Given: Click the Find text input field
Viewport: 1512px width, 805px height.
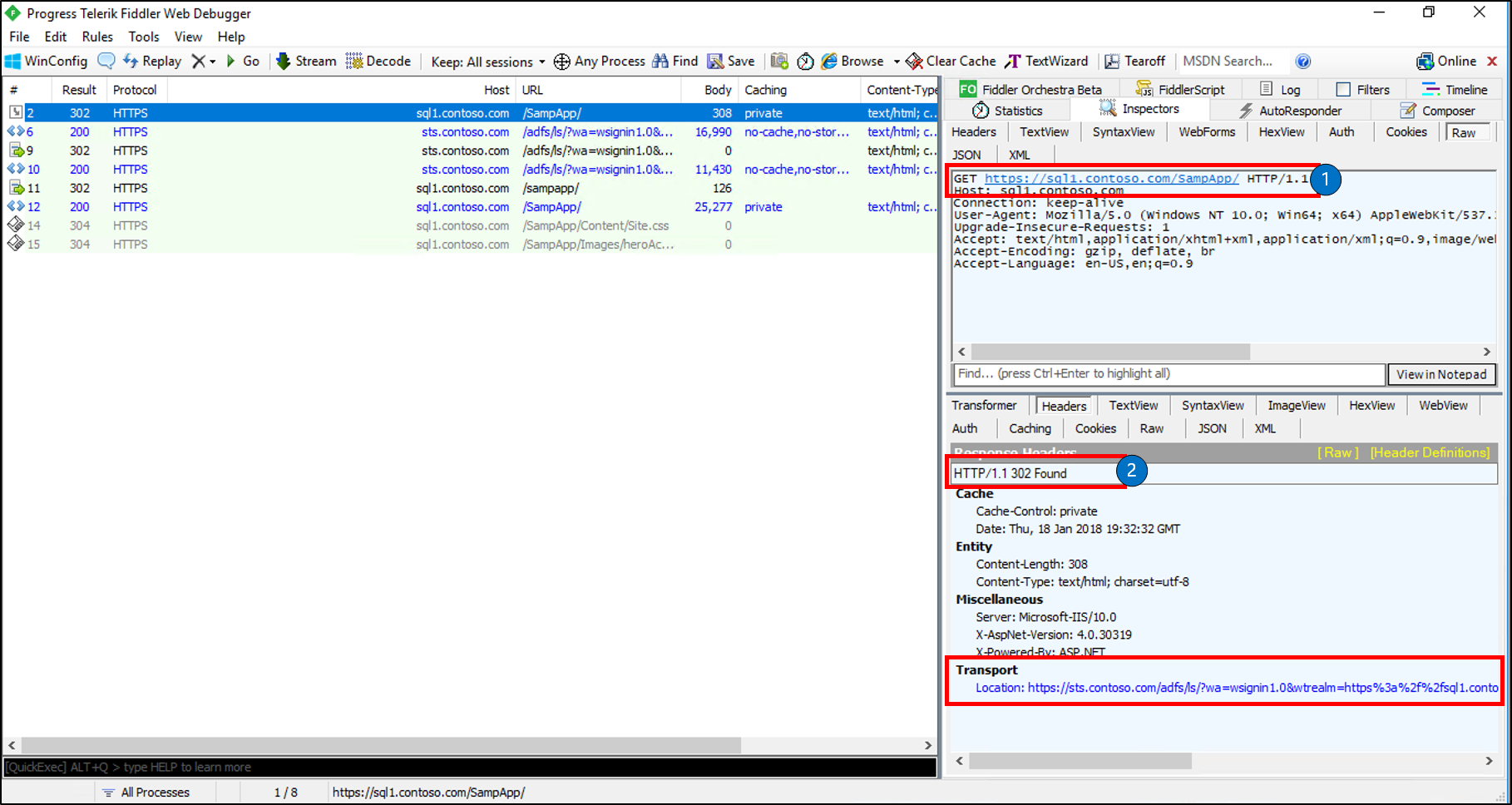Looking at the screenshot, I should pos(1169,374).
